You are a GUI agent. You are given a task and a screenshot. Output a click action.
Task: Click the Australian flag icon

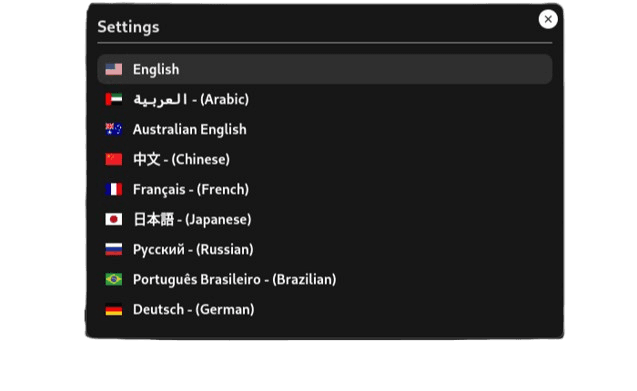tap(114, 130)
